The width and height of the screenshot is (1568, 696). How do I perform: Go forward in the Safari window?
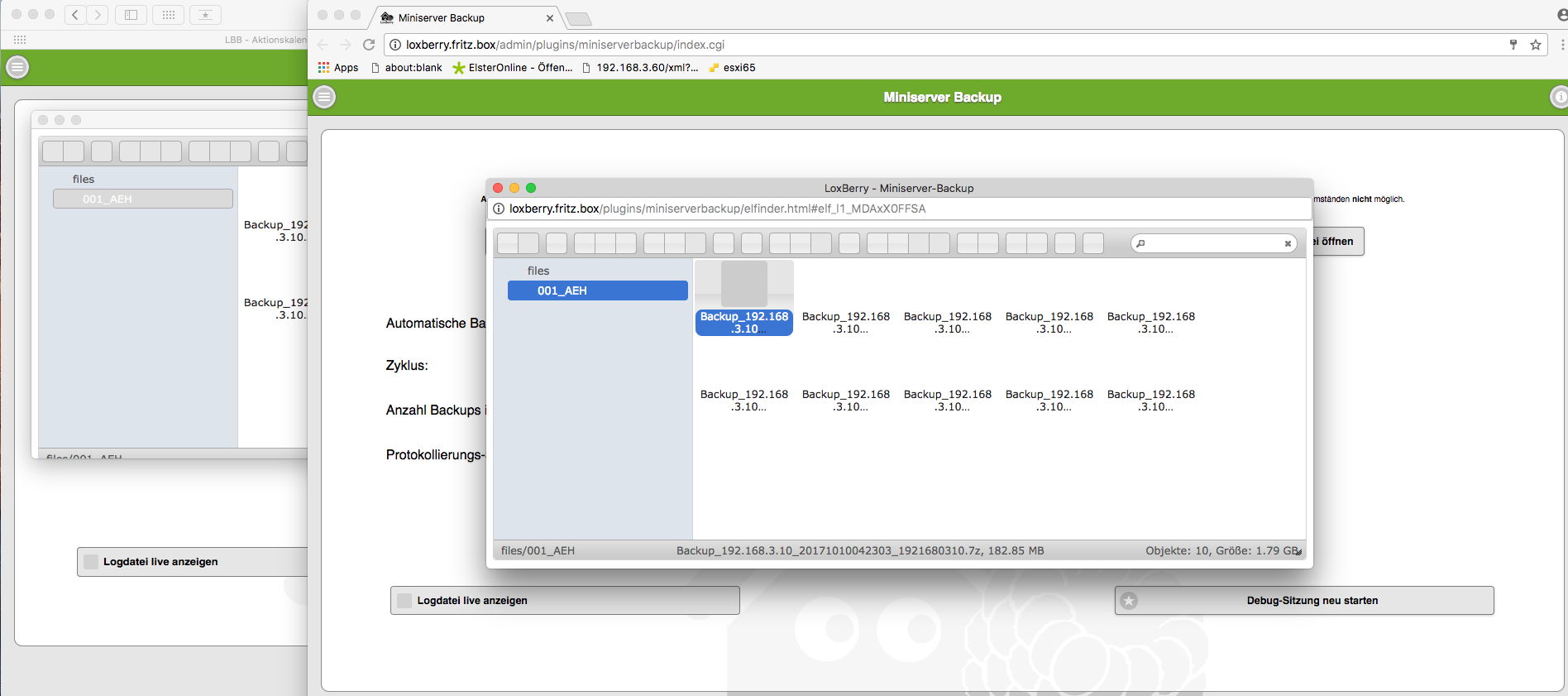pos(98,15)
